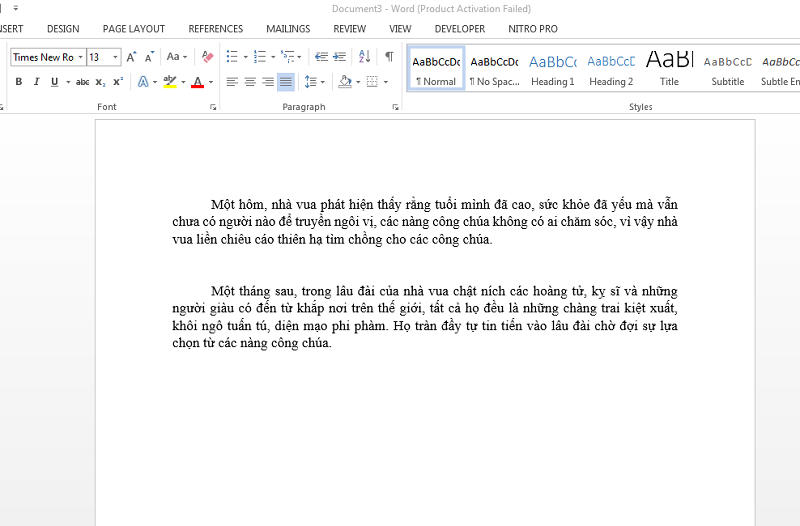Toggle underline formatting

(x=54, y=82)
